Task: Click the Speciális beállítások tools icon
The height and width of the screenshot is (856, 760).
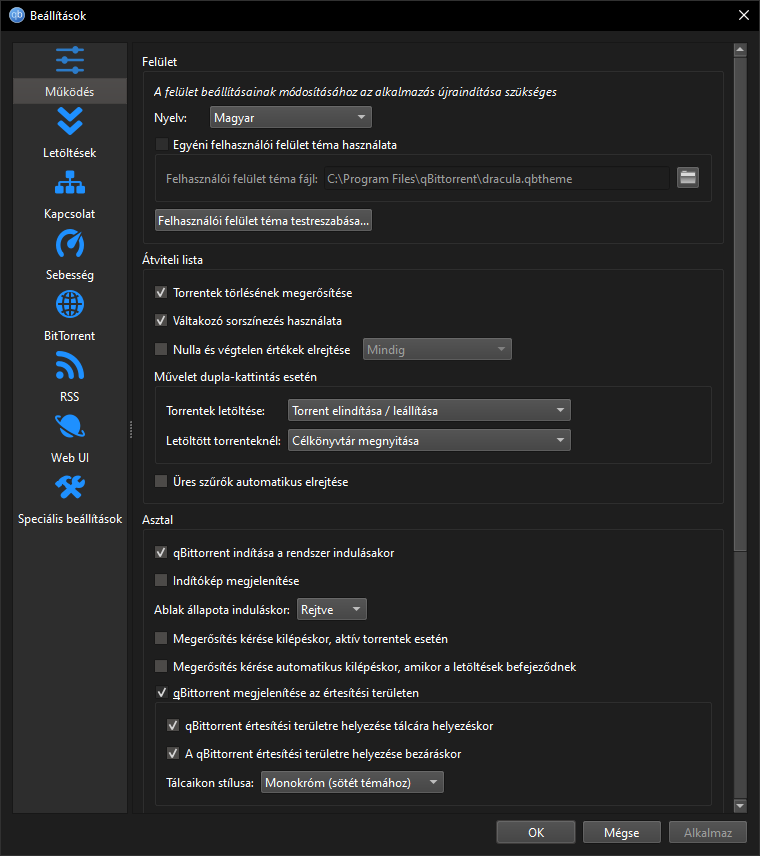Action: (70, 487)
